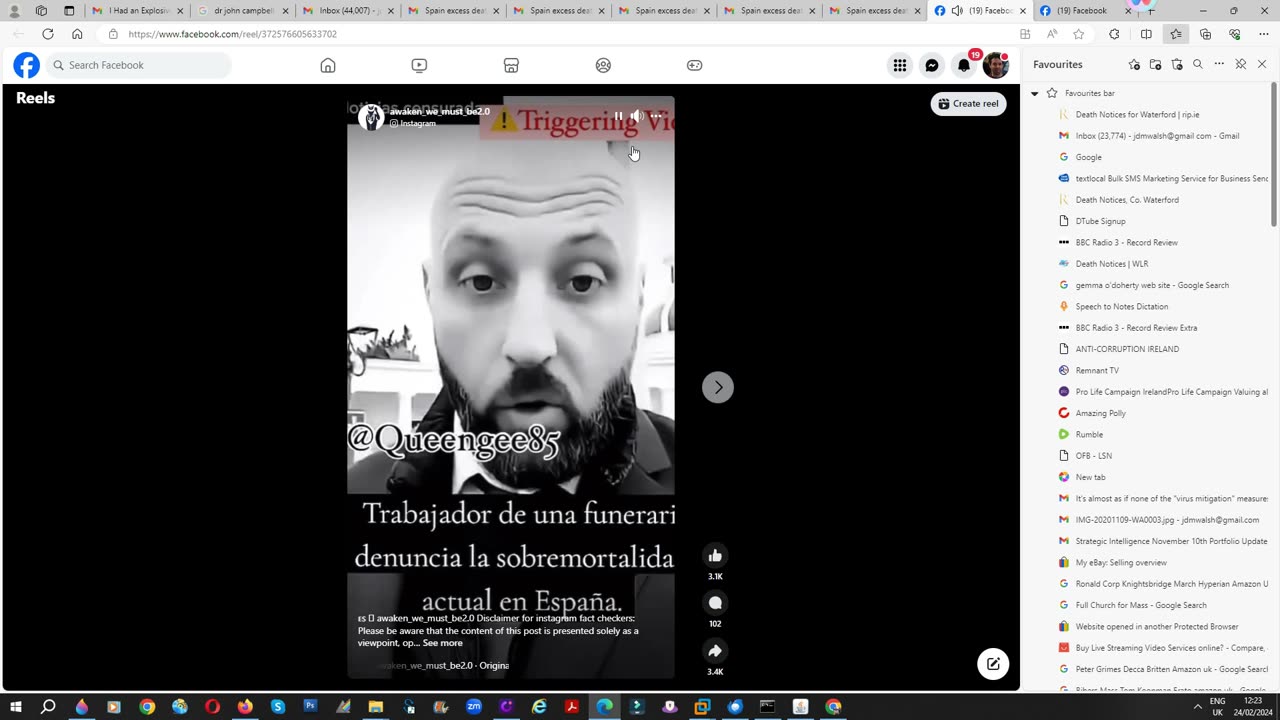Open 'BBC Radio 3 - Record Review Extra' favourite
The image size is (1280, 720).
pyautogui.click(x=1136, y=328)
